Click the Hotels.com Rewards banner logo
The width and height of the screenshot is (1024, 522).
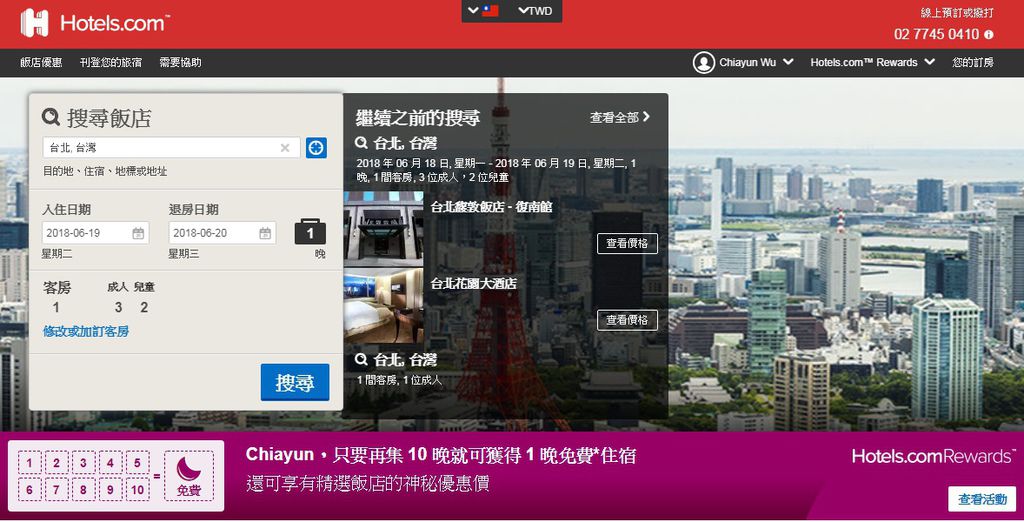tap(934, 456)
